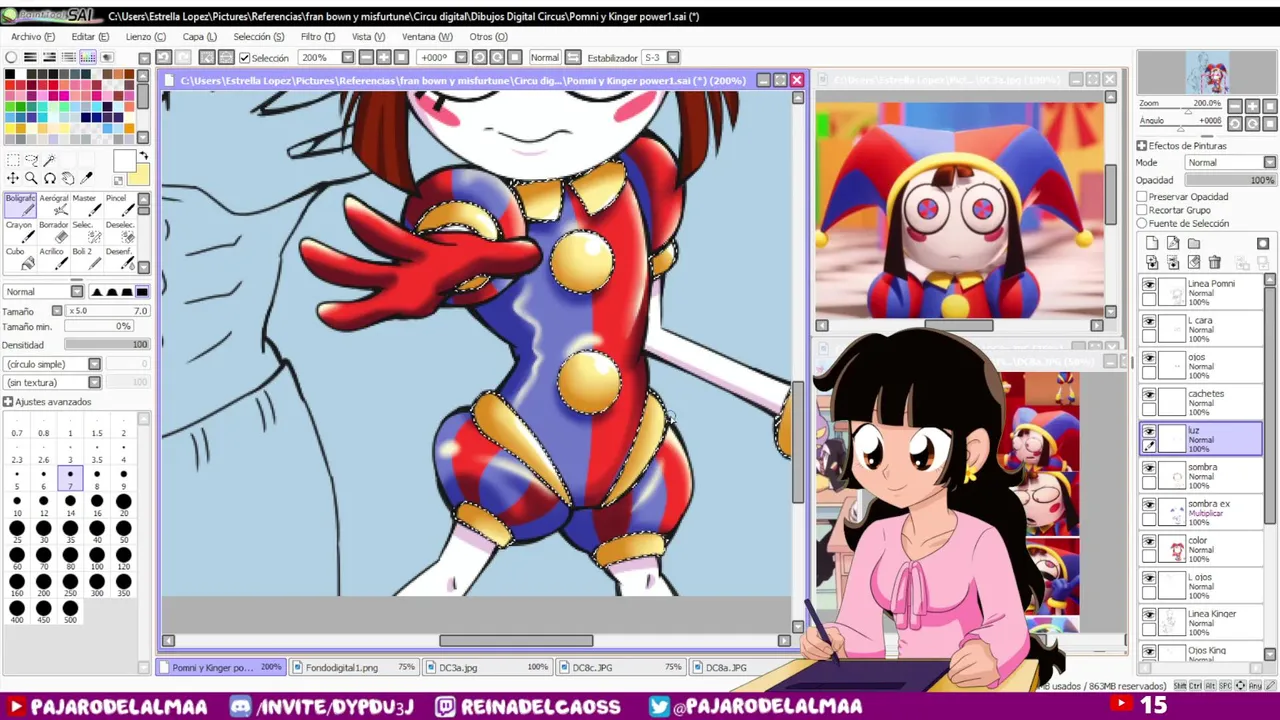The height and width of the screenshot is (720, 1280).
Task: Enable Recortar Grupo checkbox
Action: (1142, 210)
